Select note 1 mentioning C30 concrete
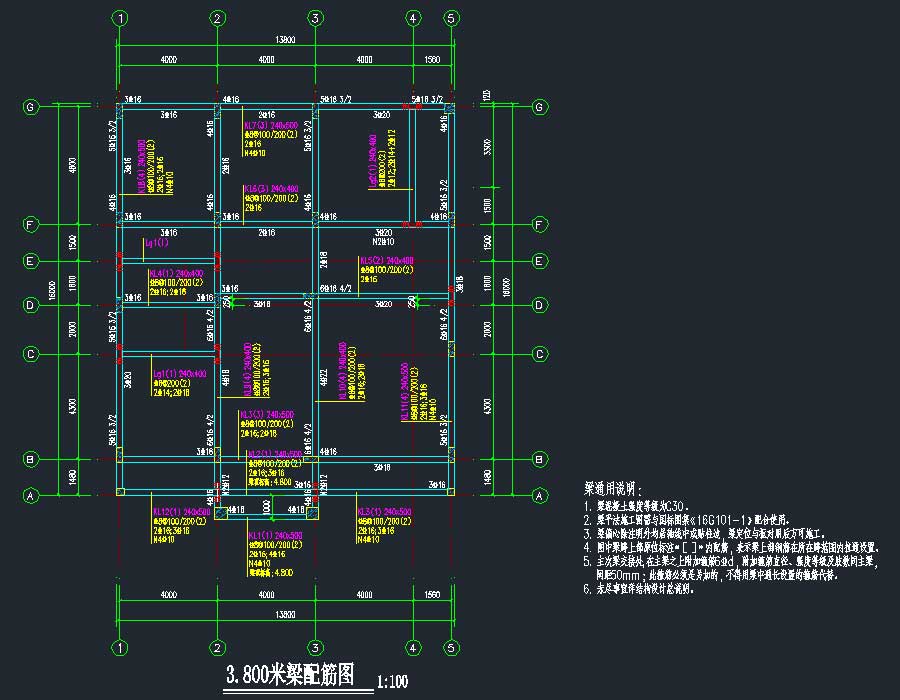 click(636, 507)
